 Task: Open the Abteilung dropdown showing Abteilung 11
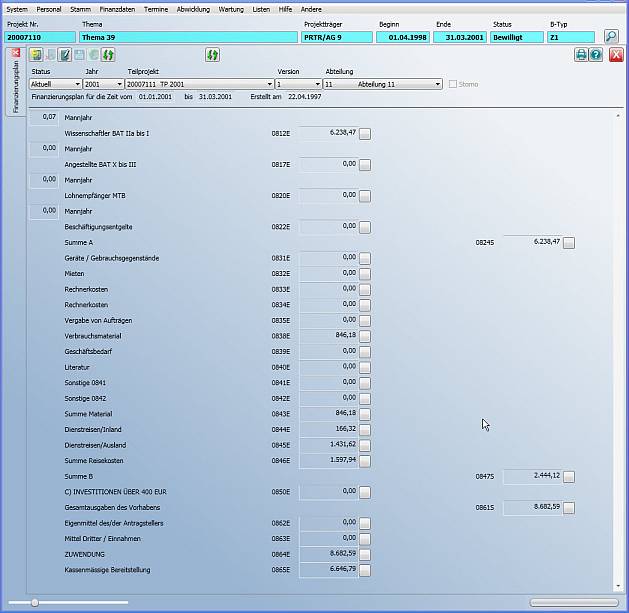[383, 84]
